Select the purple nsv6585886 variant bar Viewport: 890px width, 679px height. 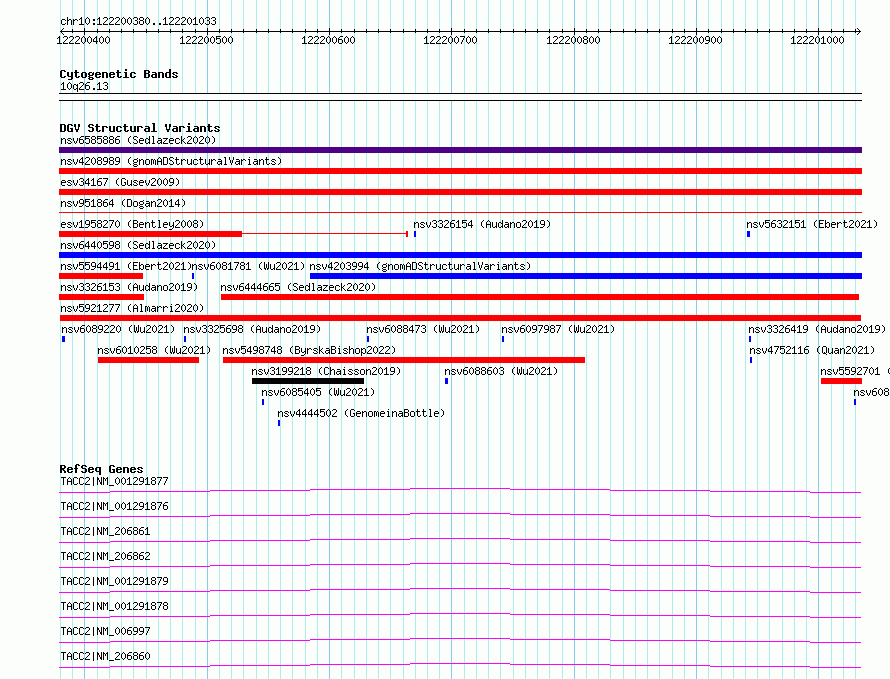pyautogui.click(x=460, y=150)
